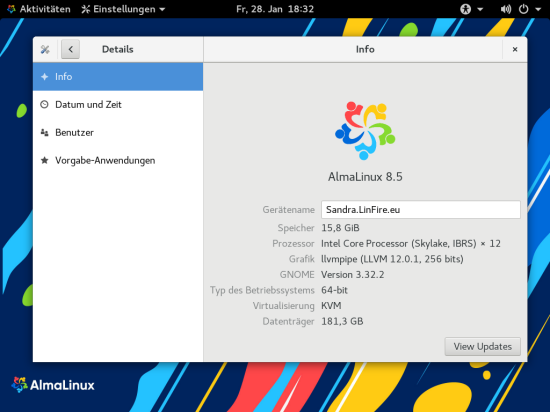Select the Info sidebar entry

118,77
